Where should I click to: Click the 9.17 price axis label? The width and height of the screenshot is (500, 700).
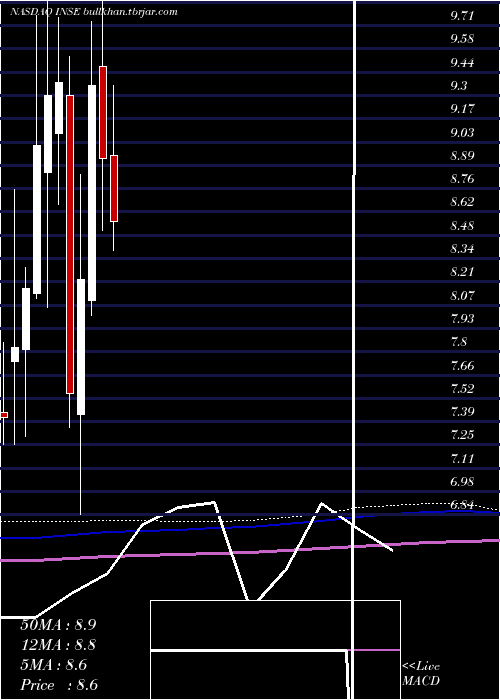click(x=462, y=109)
